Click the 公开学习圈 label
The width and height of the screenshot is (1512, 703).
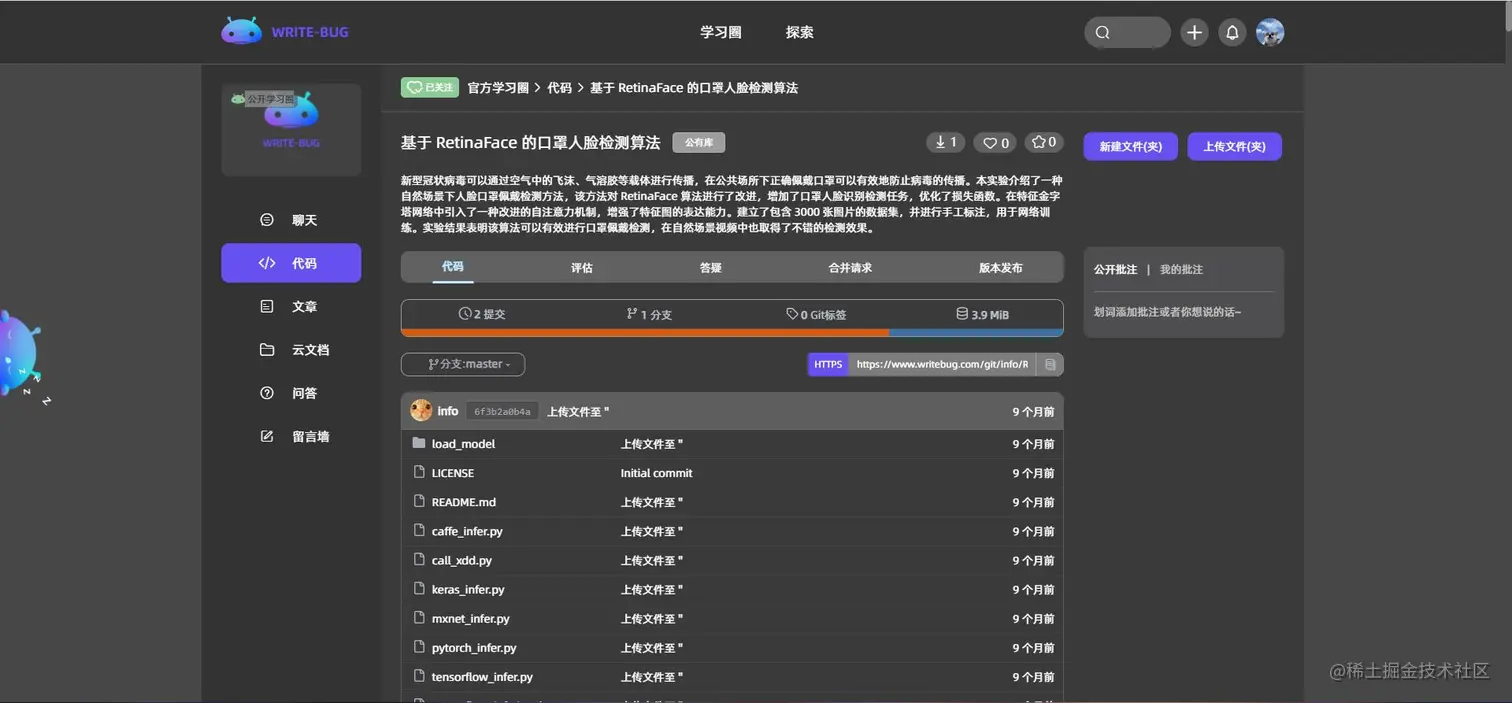(x=270, y=99)
